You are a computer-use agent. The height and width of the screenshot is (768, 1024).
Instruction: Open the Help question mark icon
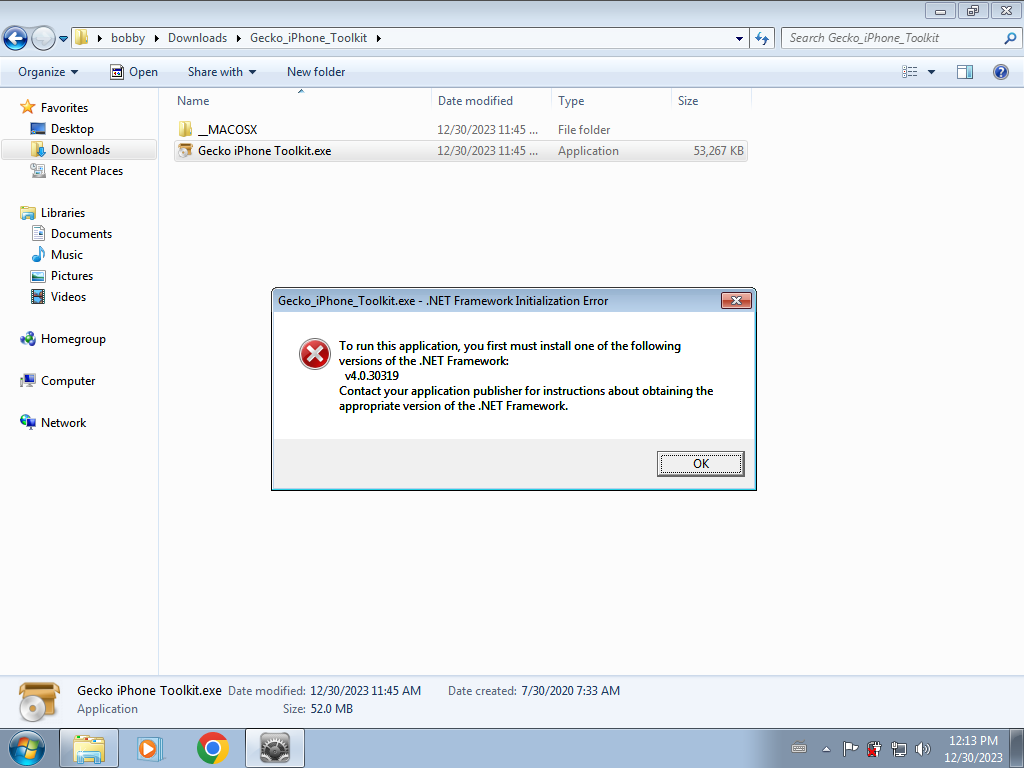click(1000, 72)
